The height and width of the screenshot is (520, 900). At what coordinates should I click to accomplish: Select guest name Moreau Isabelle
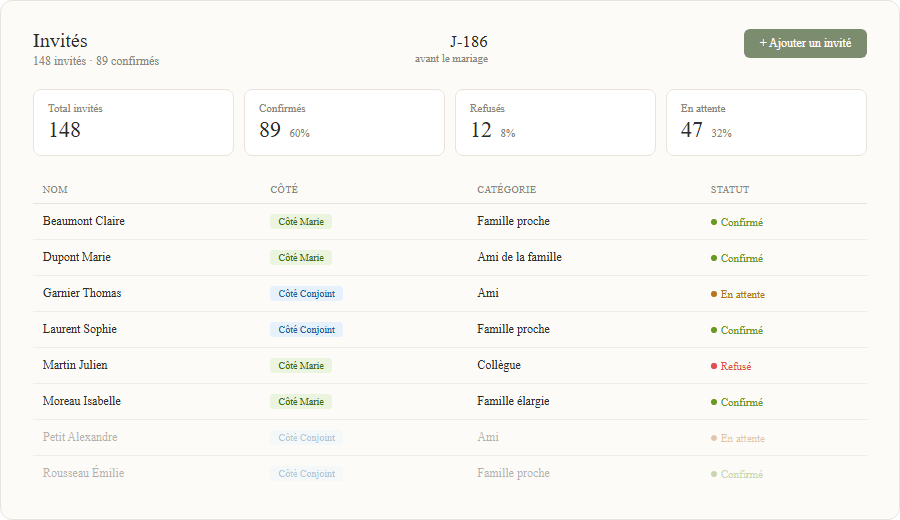point(82,401)
